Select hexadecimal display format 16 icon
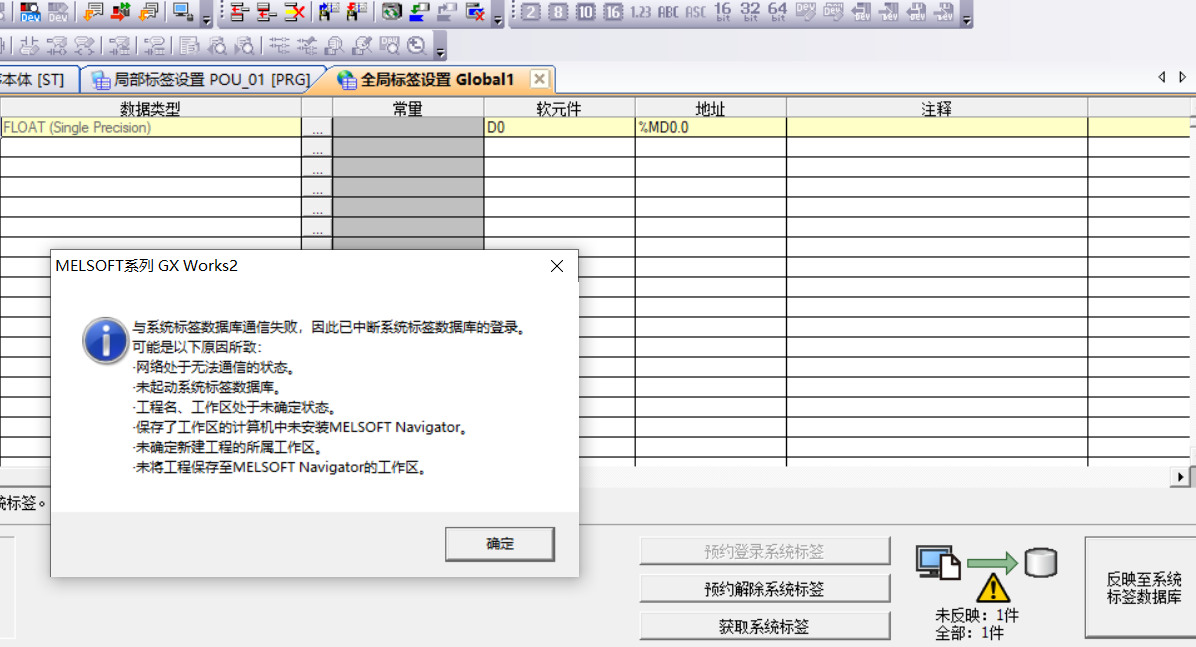The height and width of the screenshot is (647, 1196). pos(612,12)
